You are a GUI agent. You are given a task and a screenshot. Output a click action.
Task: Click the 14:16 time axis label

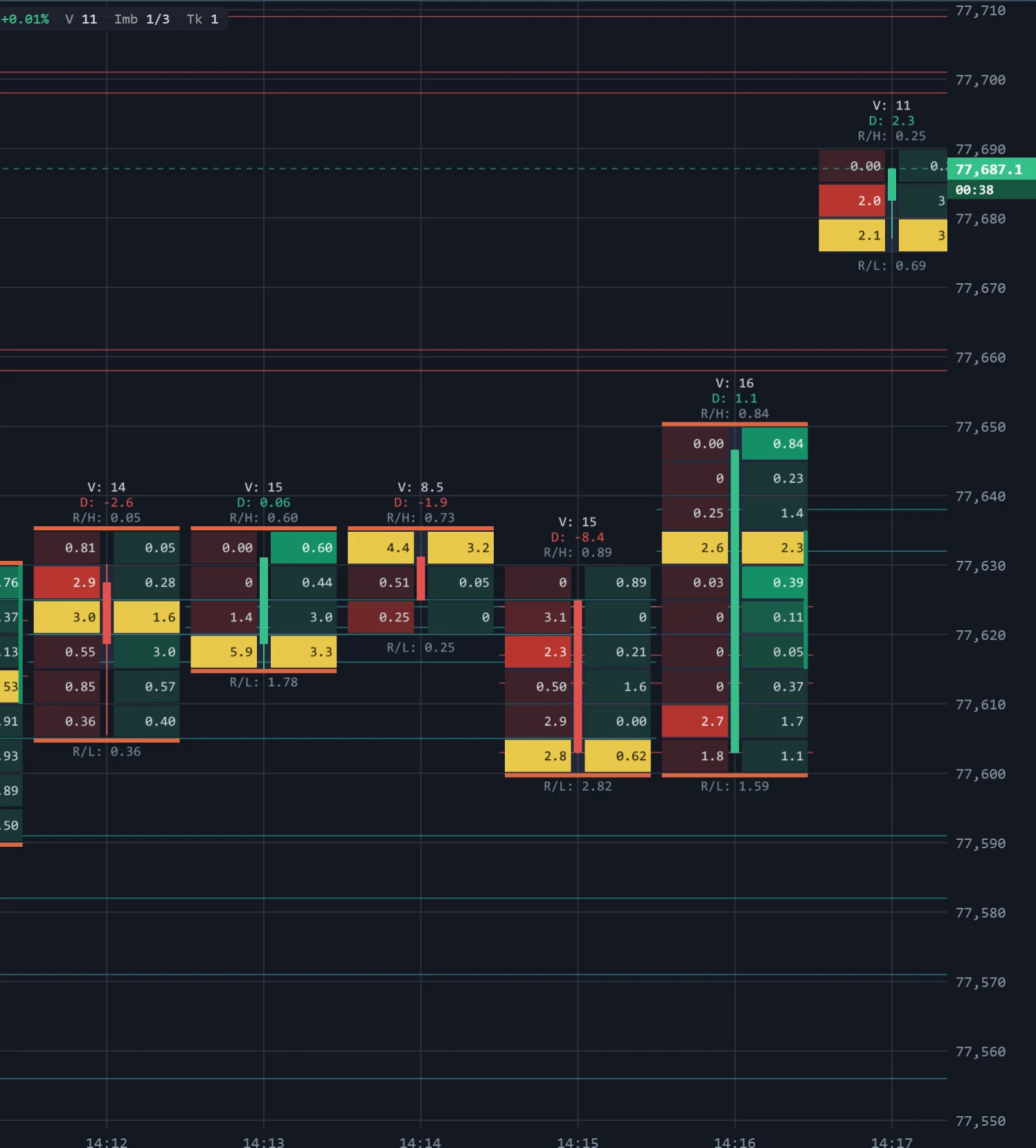pyautogui.click(x=735, y=1142)
